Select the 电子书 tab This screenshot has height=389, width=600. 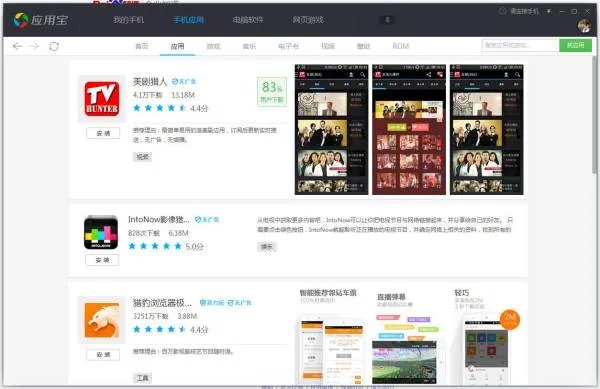[289, 46]
